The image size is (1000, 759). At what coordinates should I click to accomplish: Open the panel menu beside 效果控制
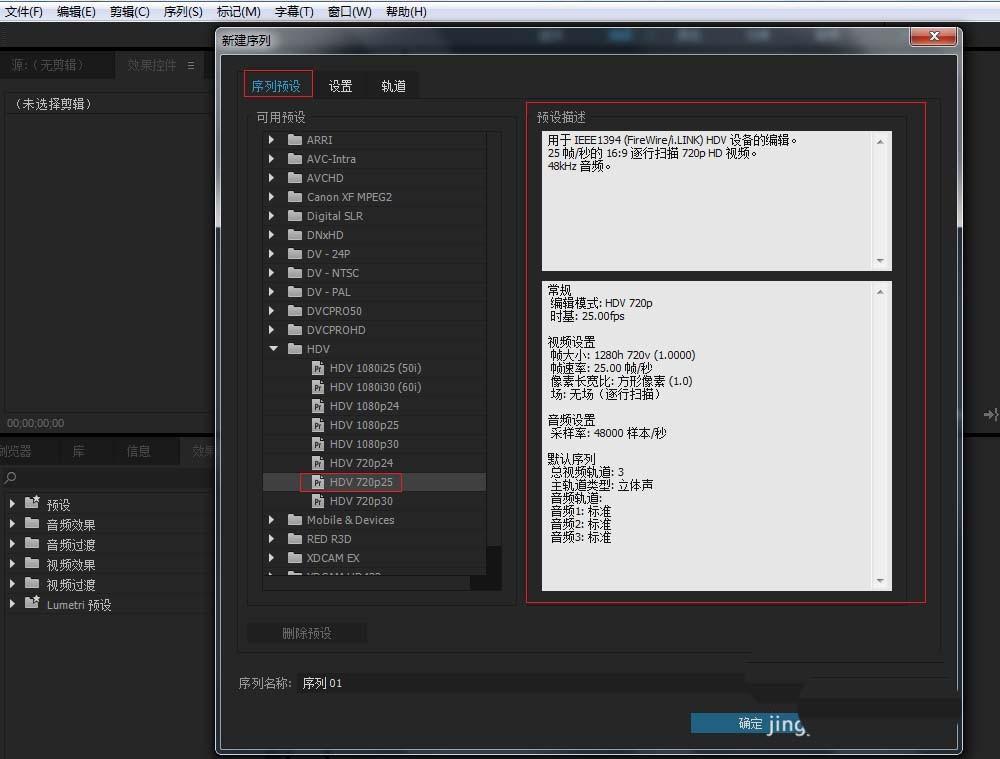[191, 66]
